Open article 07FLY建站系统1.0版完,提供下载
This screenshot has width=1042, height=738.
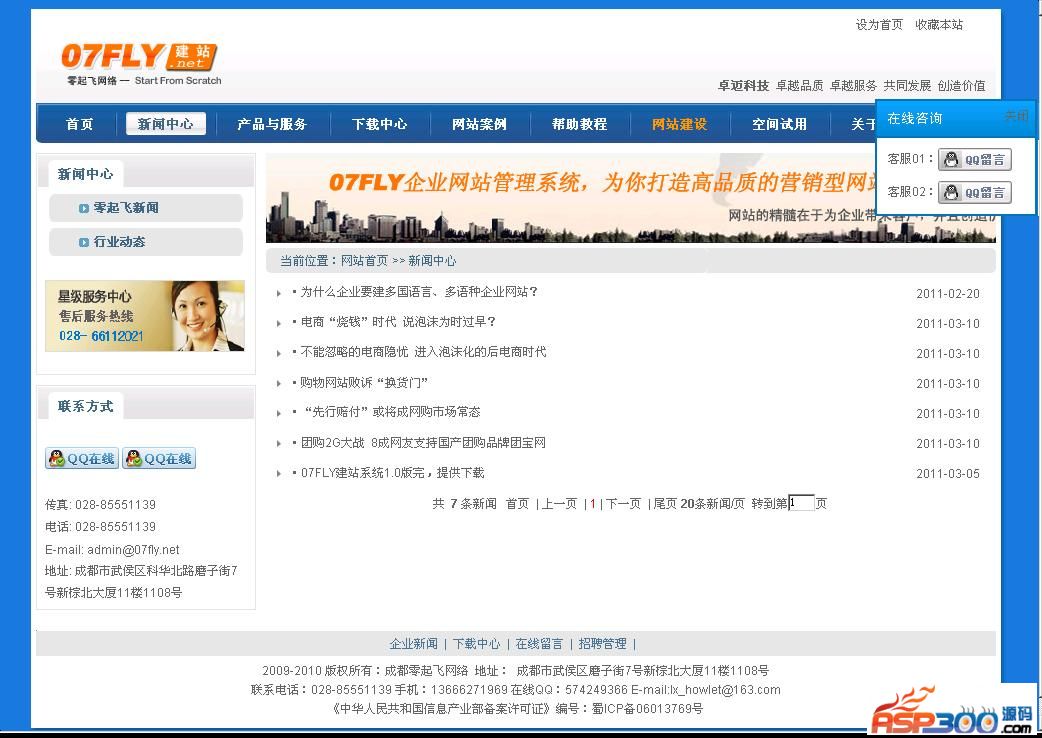click(393, 473)
